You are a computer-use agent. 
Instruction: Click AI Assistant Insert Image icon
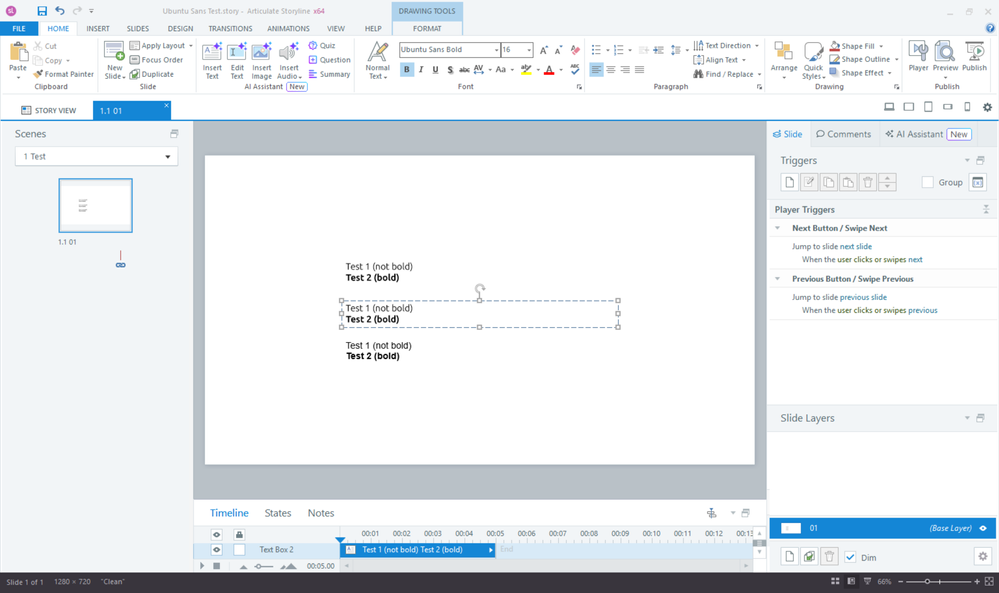pos(261,52)
